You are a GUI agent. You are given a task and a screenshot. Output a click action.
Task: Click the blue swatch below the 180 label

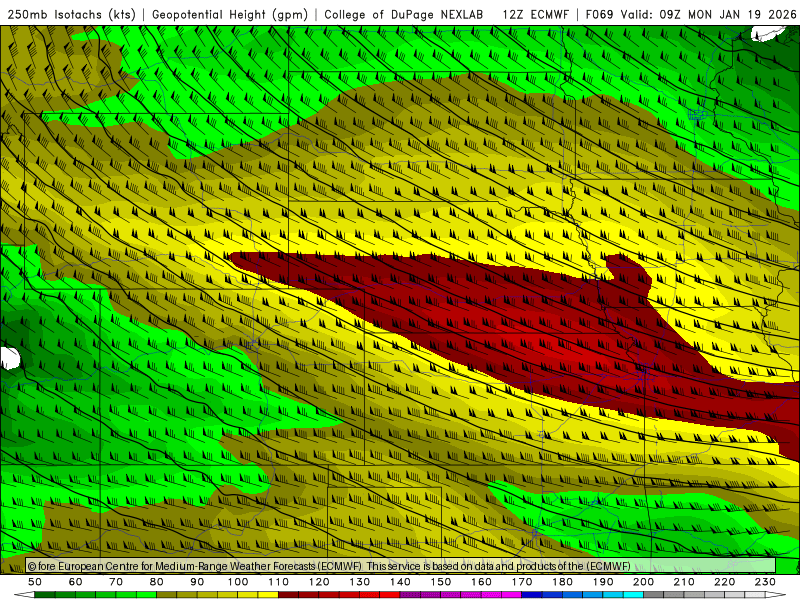[x=572, y=595]
